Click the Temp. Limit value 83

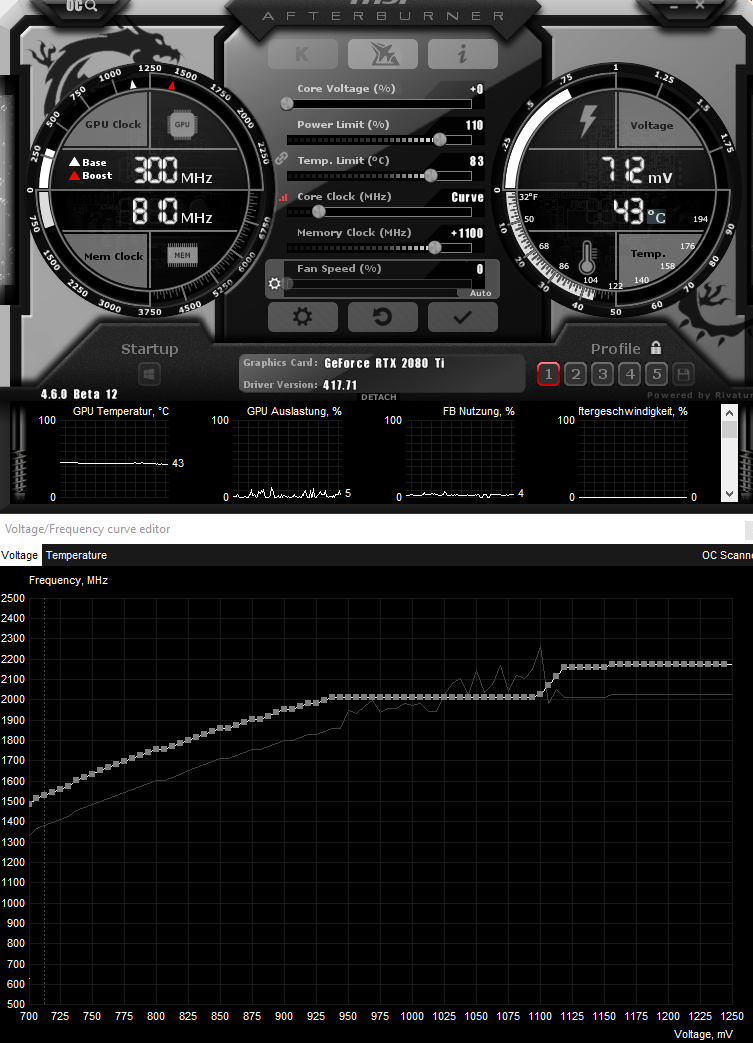(476, 161)
